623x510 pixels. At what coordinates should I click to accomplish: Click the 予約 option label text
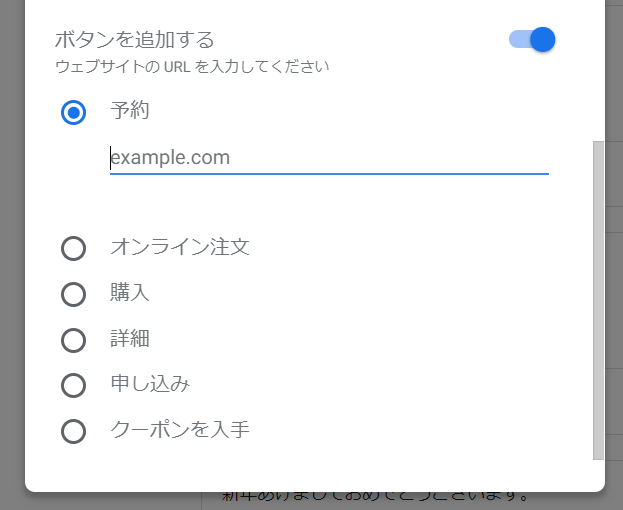(x=130, y=111)
